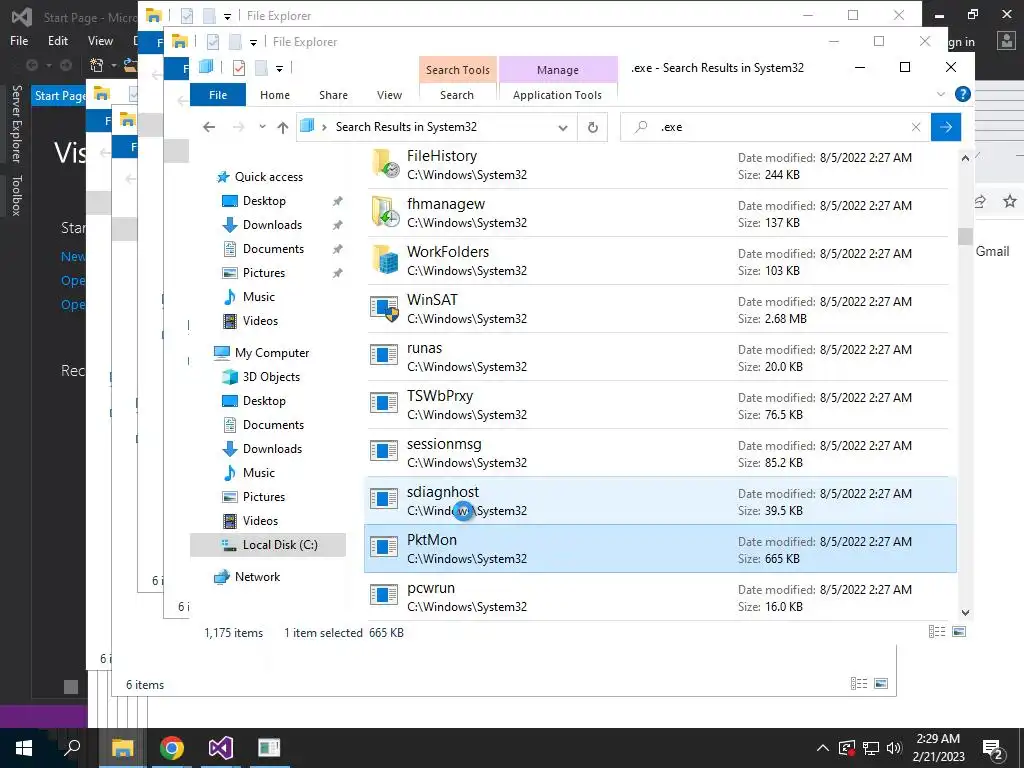Open Google Chrome from taskbar
The height and width of the screenshot is (768, 1024).
(x=172, y=748)
